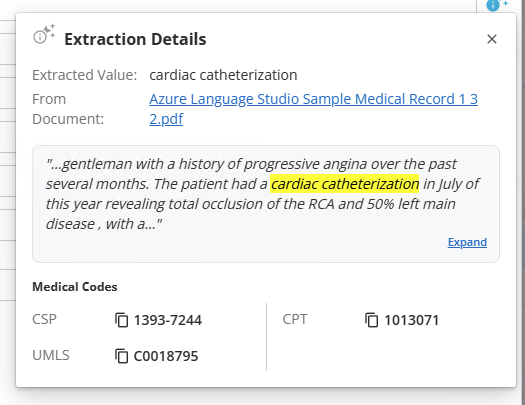Copy the CPT code 1013071
Screen dimensions: 525x405
tap(372, 320)
